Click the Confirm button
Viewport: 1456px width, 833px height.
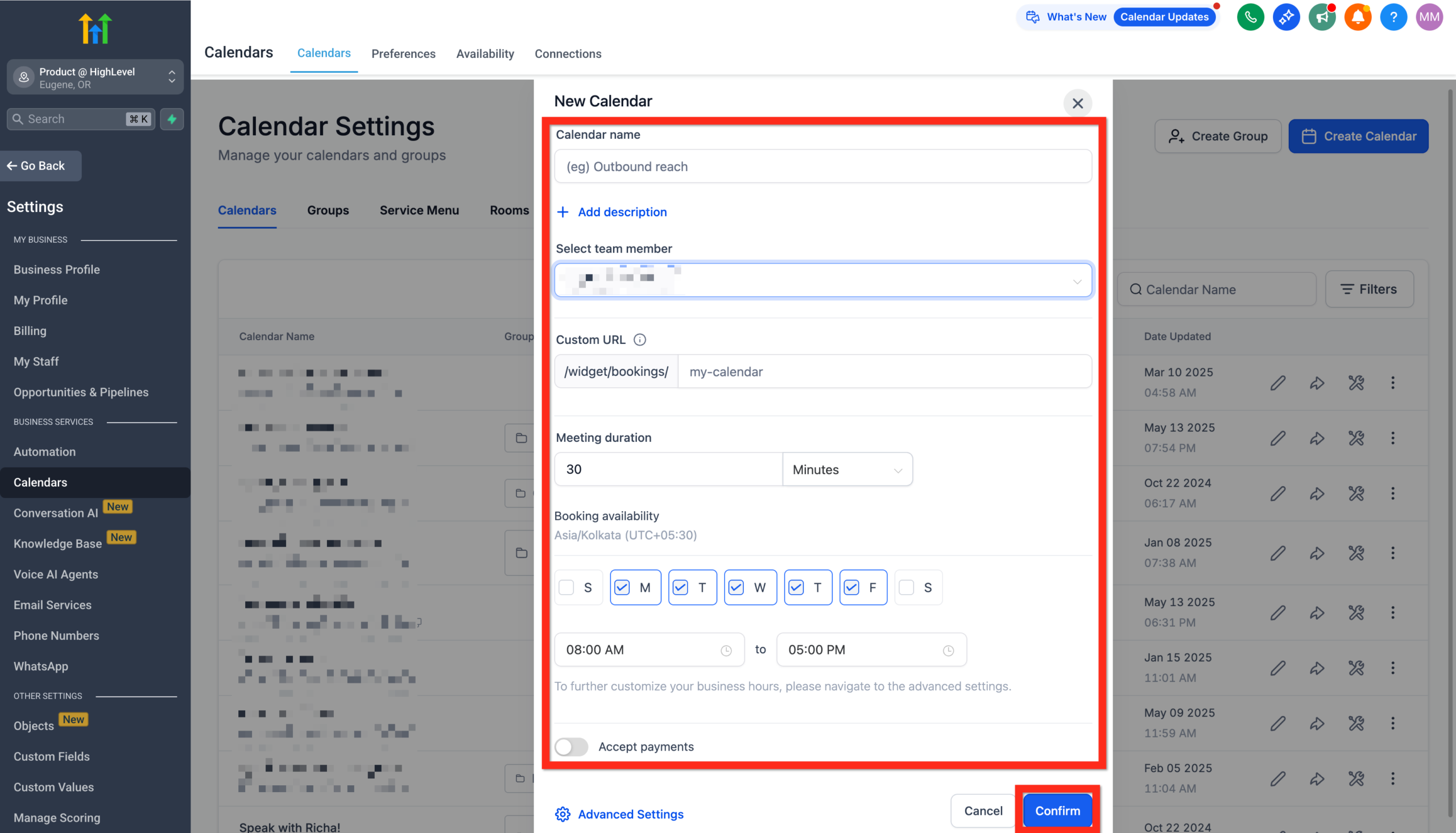coord(1057,810)
